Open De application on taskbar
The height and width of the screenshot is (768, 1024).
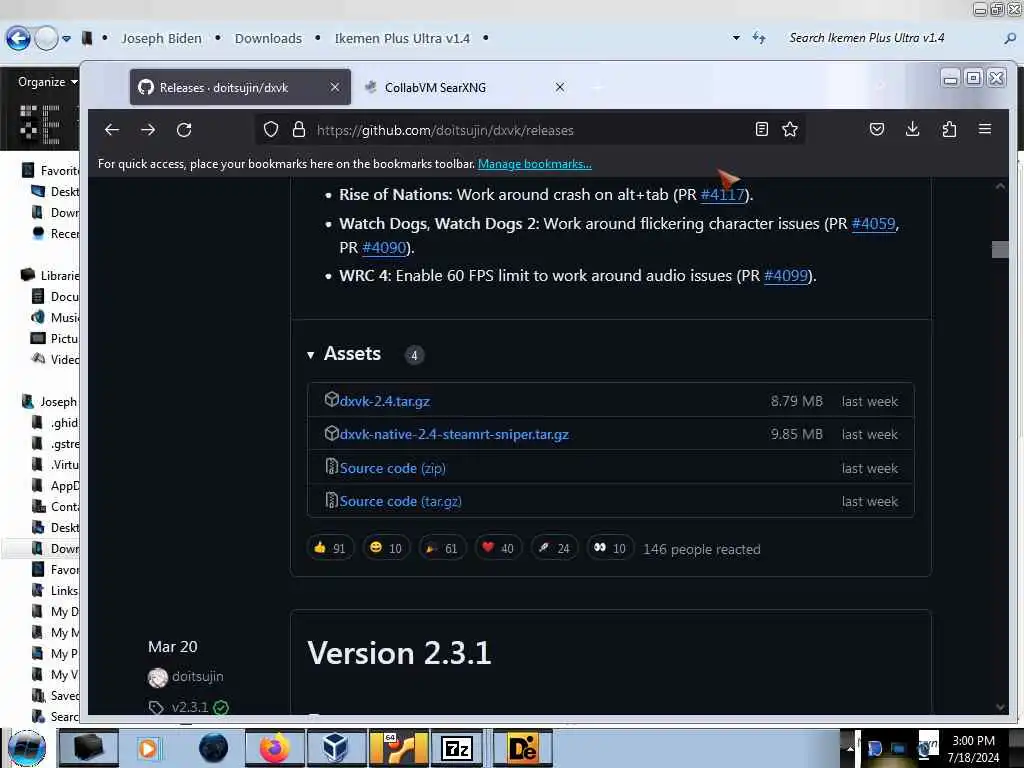[522, 748]
